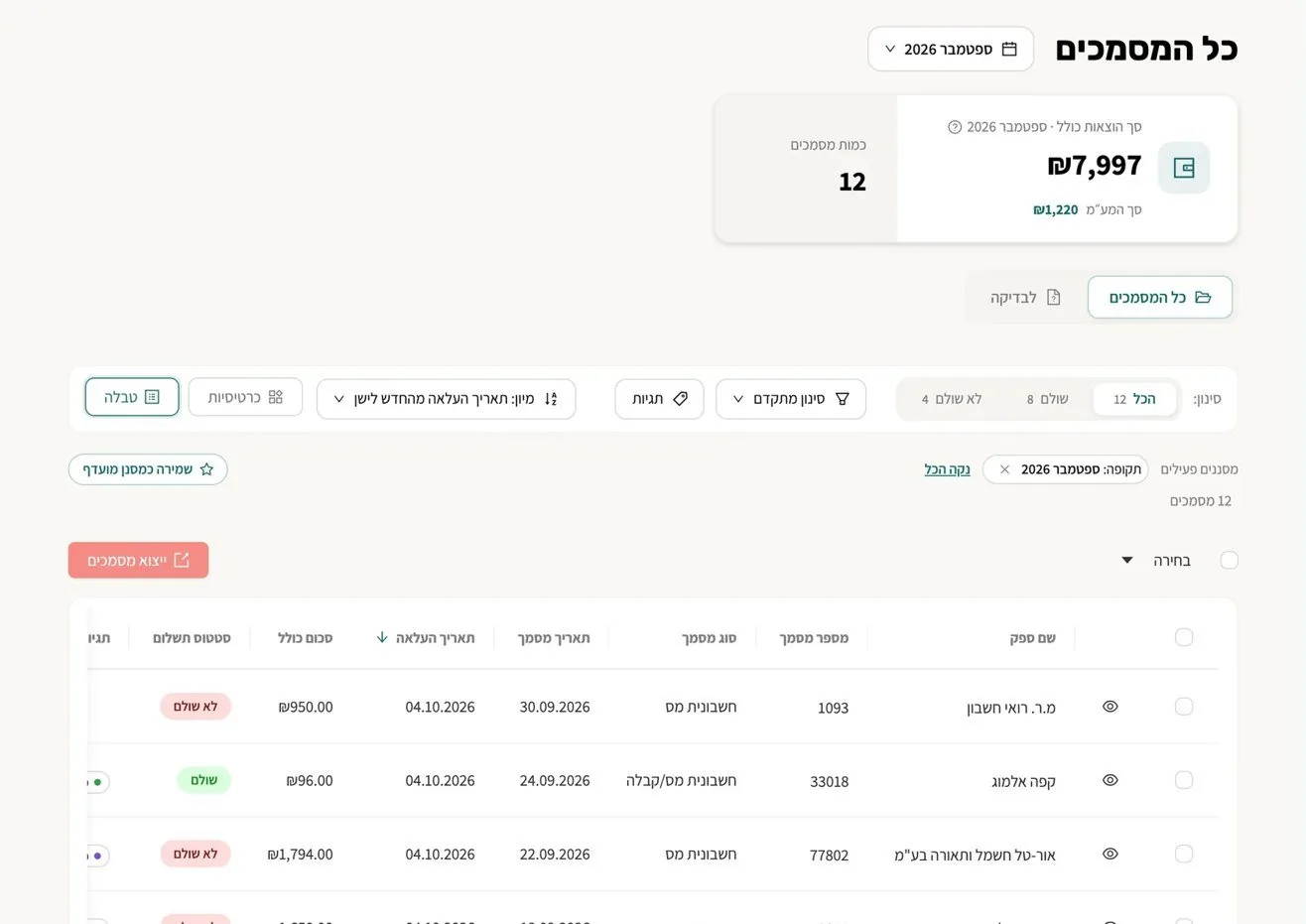Select the מ.ר. רואי חשבון row checkbox
Screen dimensions: 1306x924
click(x=1184, y=707)
